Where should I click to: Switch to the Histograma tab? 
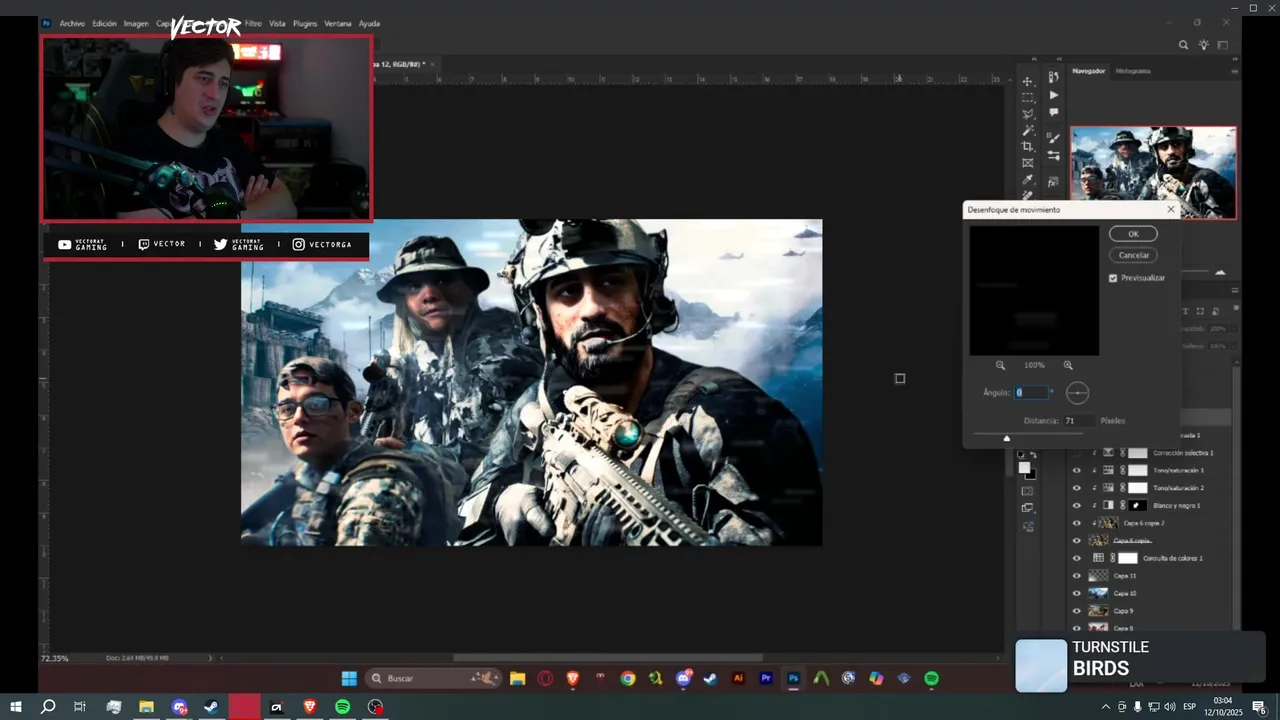click(x=1133, y=71)
